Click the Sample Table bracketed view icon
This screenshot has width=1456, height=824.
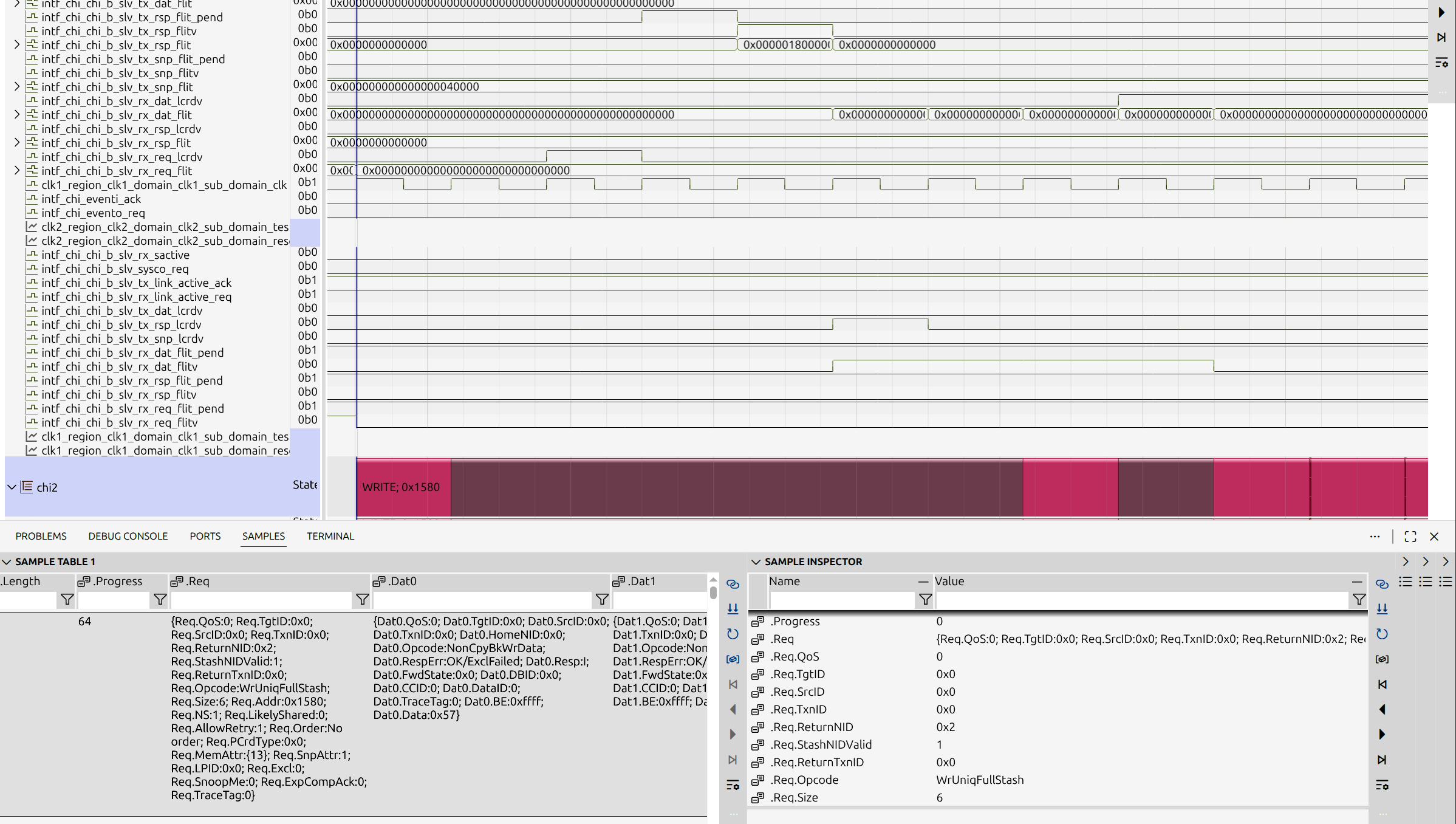point(733,659)
